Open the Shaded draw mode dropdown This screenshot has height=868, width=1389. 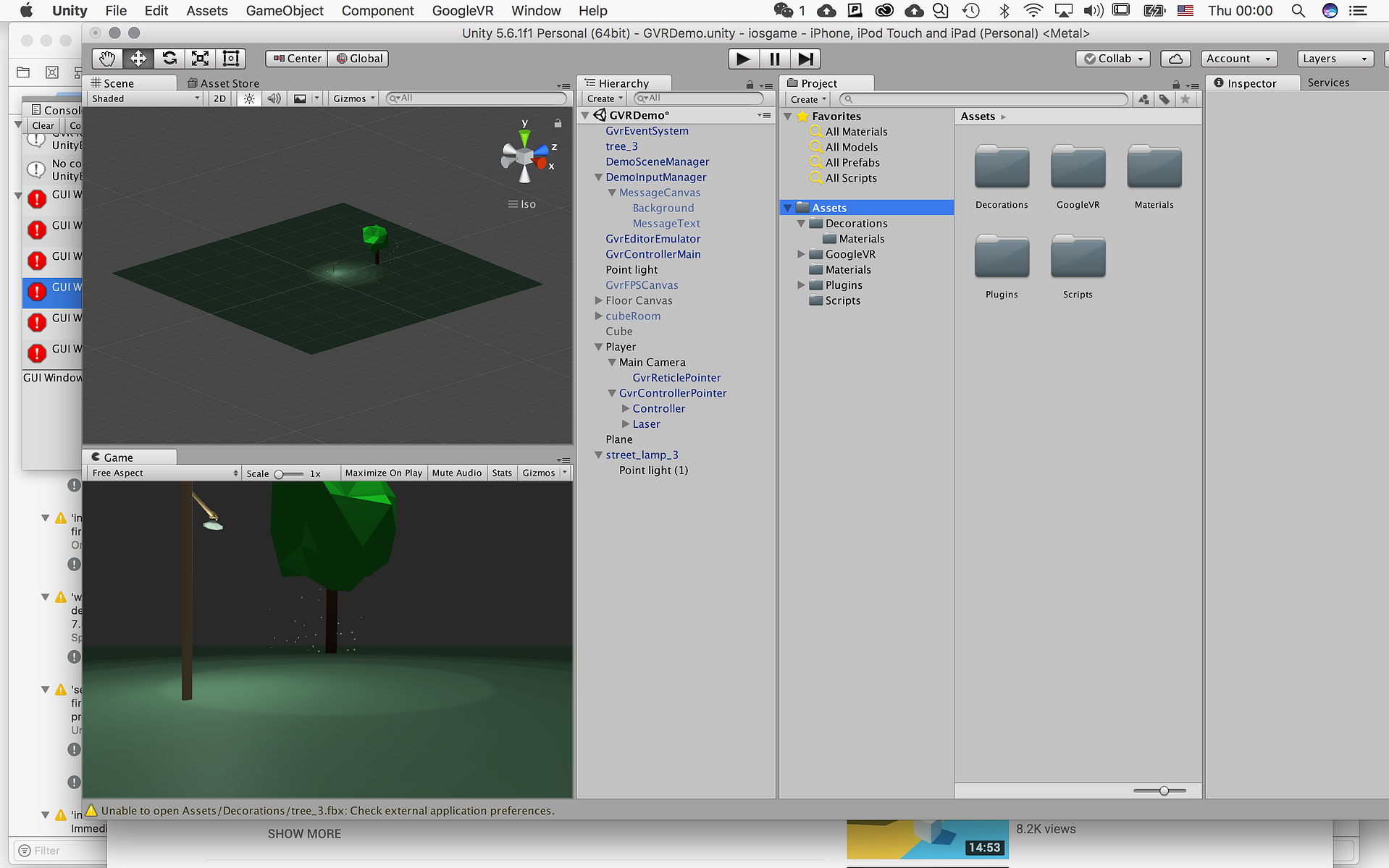coord(145,98)
